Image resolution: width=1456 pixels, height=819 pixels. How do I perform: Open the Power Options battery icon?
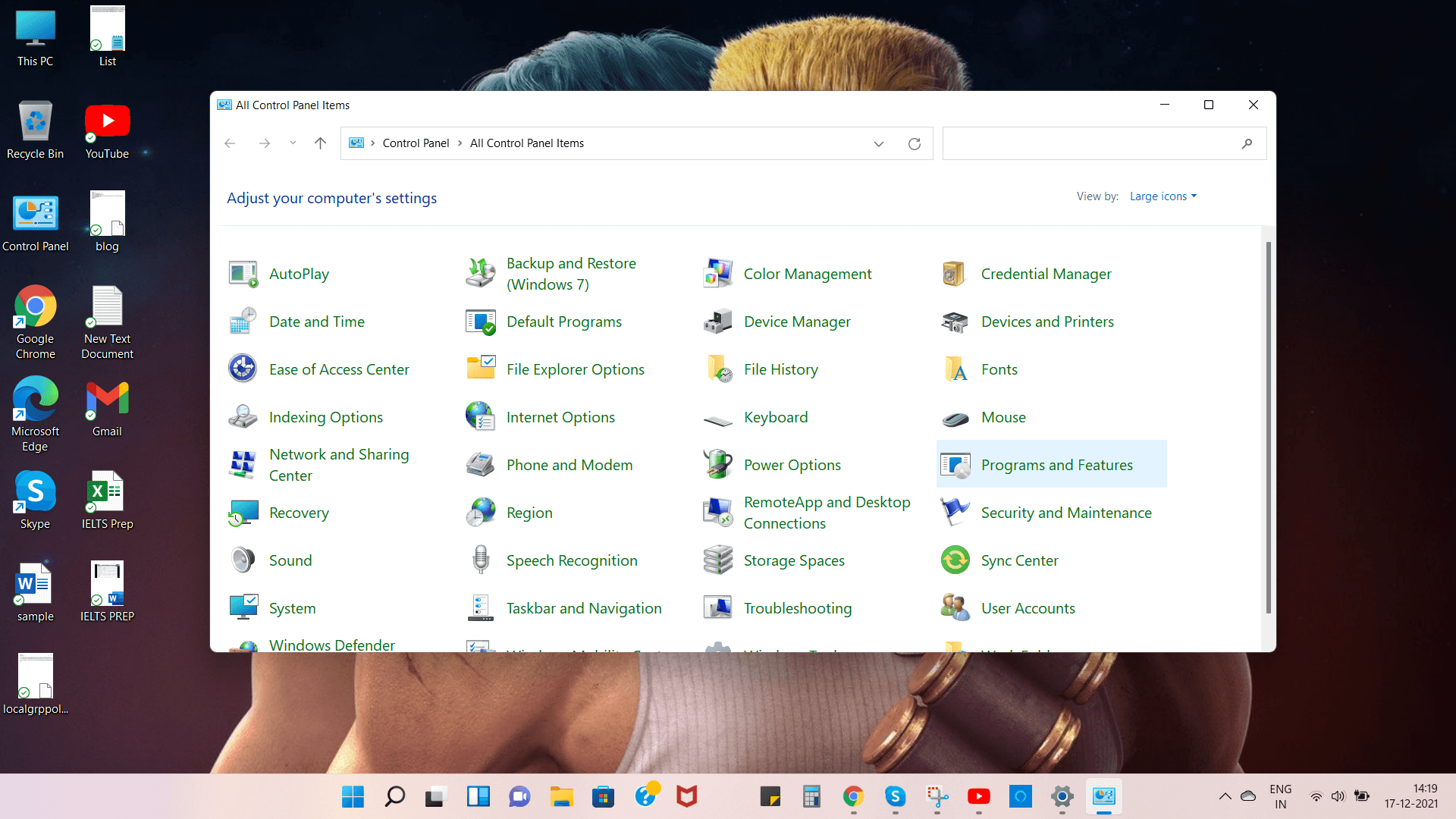(717, 465)
